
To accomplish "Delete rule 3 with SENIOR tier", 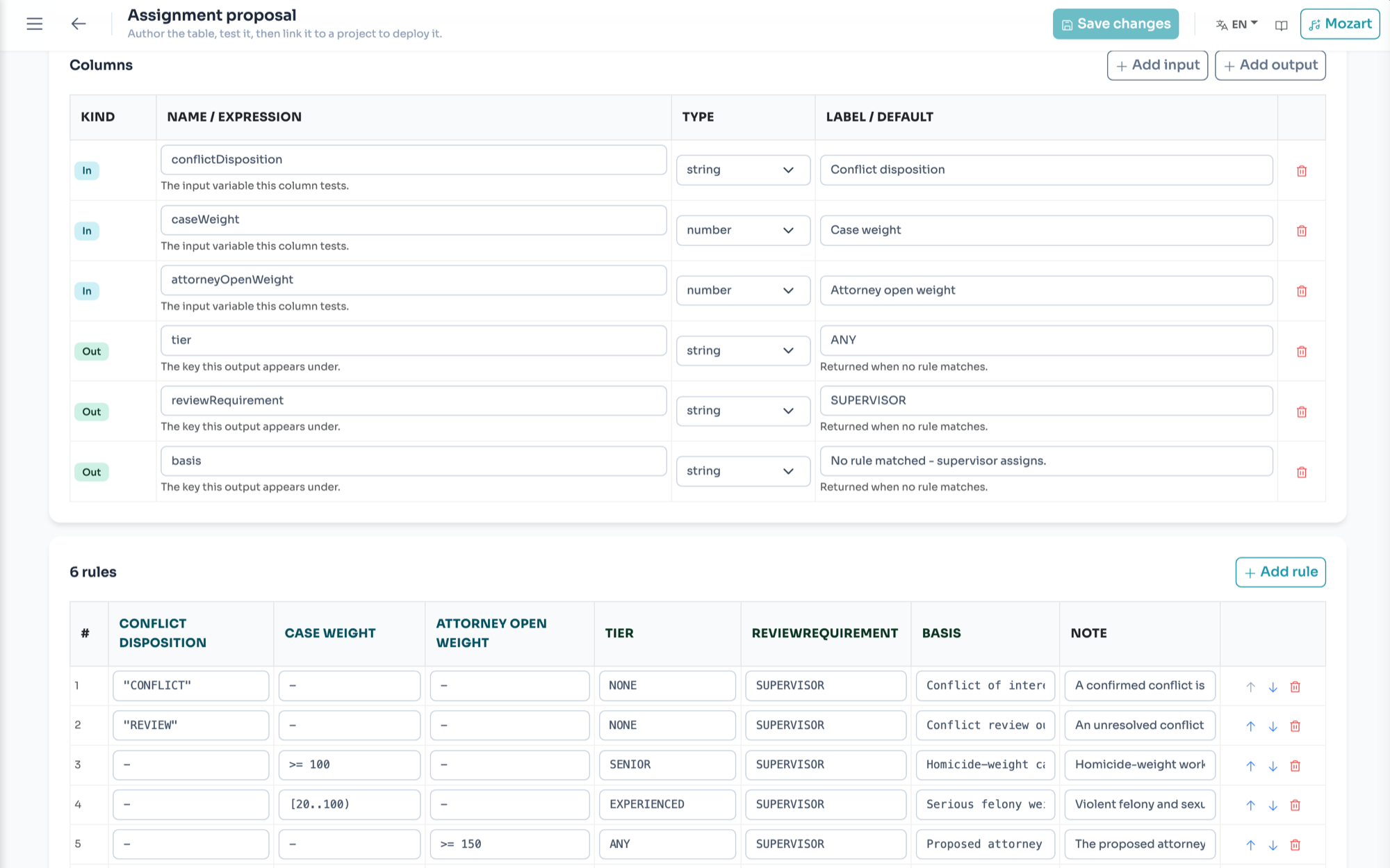I will (1295, 766).
